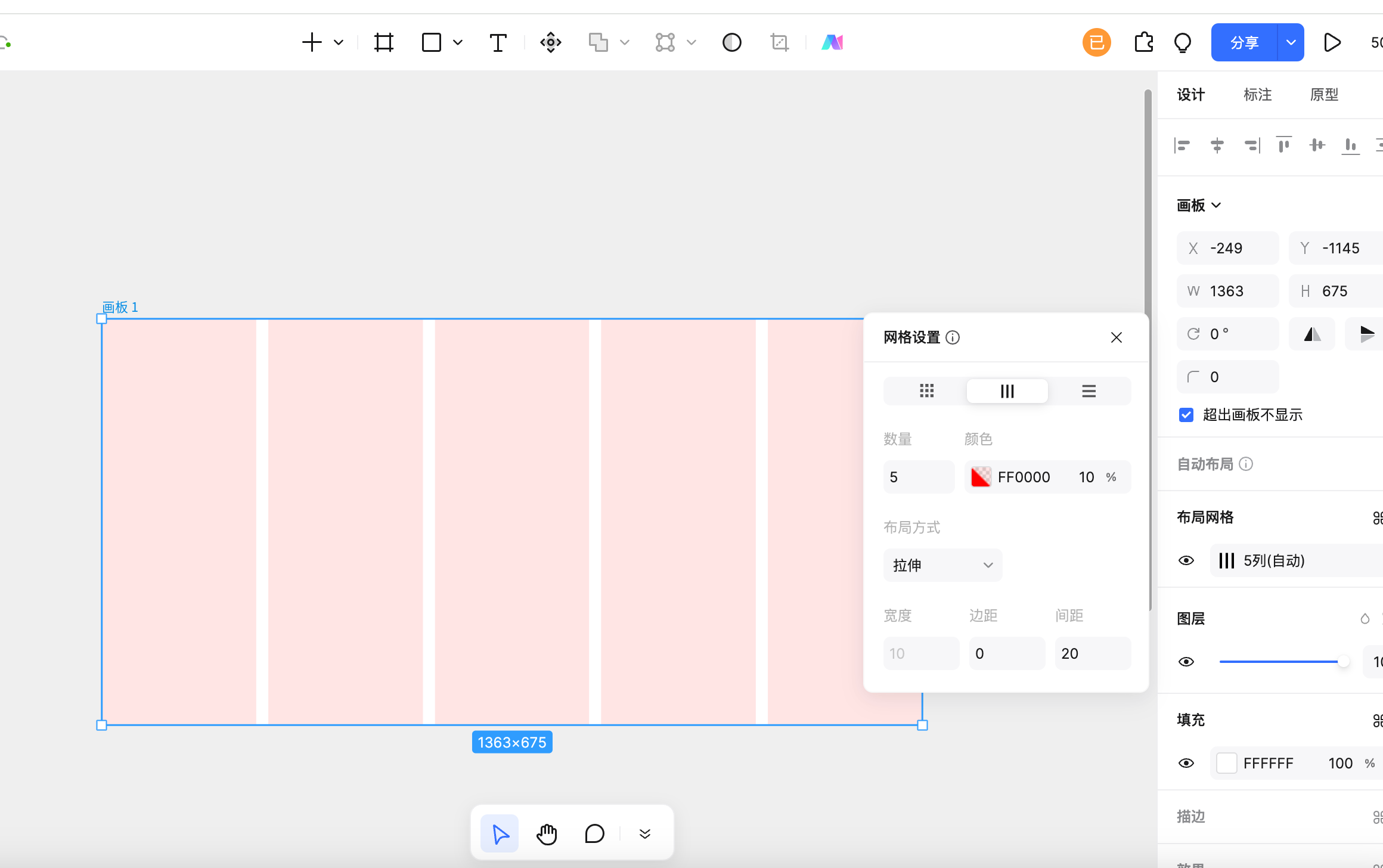Select the Frame artboard tool
Screen dimensions: 1383x868
[384, 42]
